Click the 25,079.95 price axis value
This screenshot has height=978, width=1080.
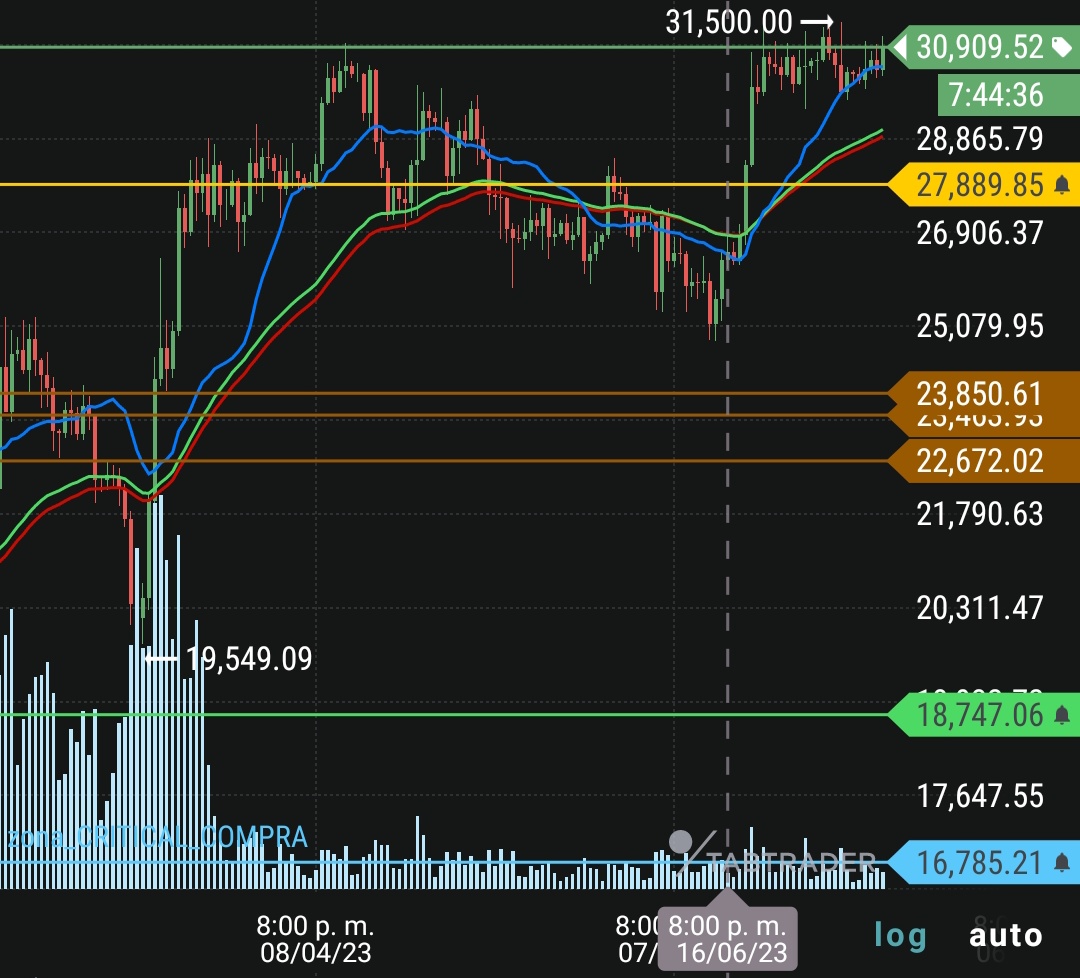[979, 326]
